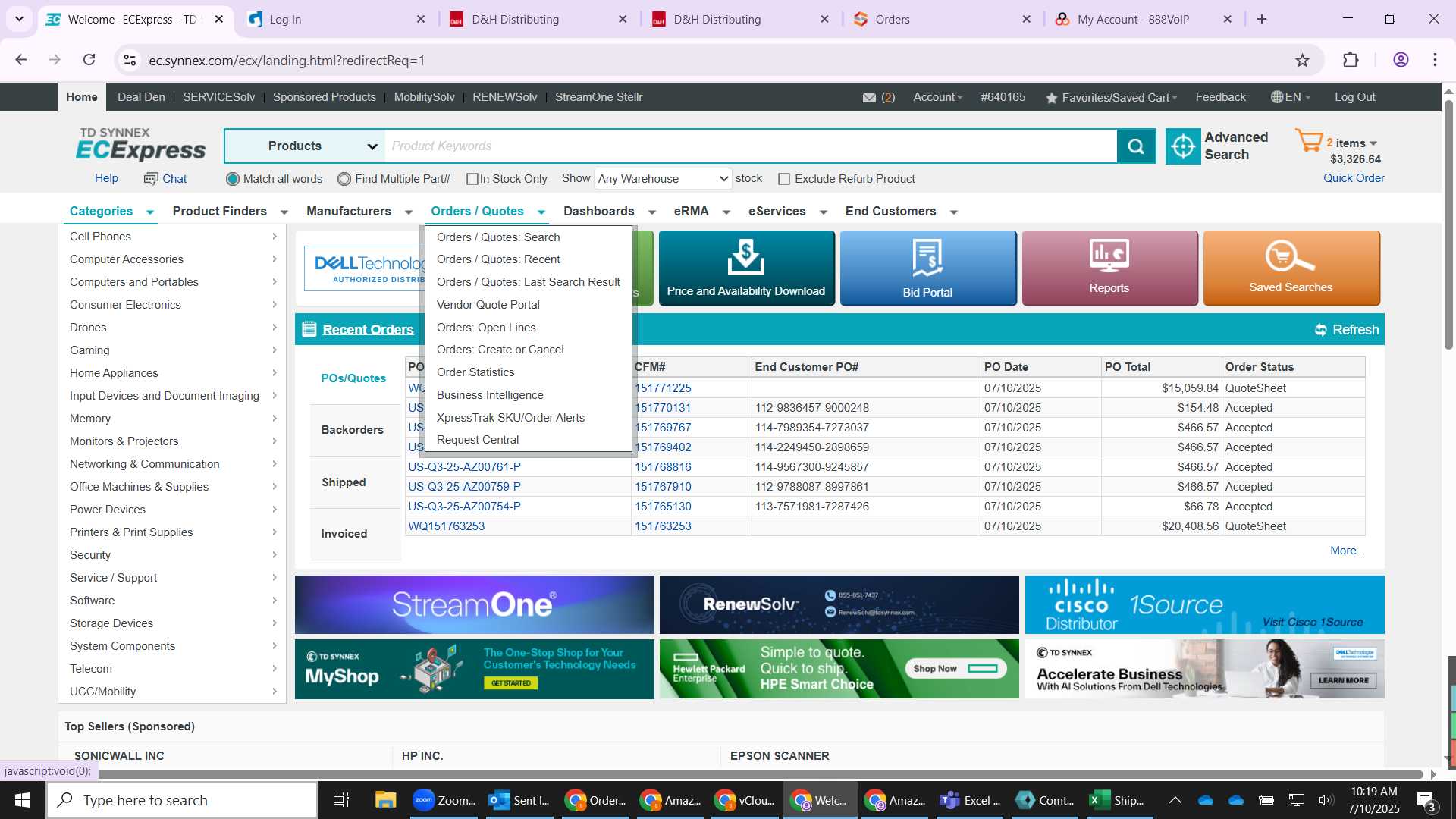Open the Windows Start menu
1456x819 pixels.
[x=22, y=800]
